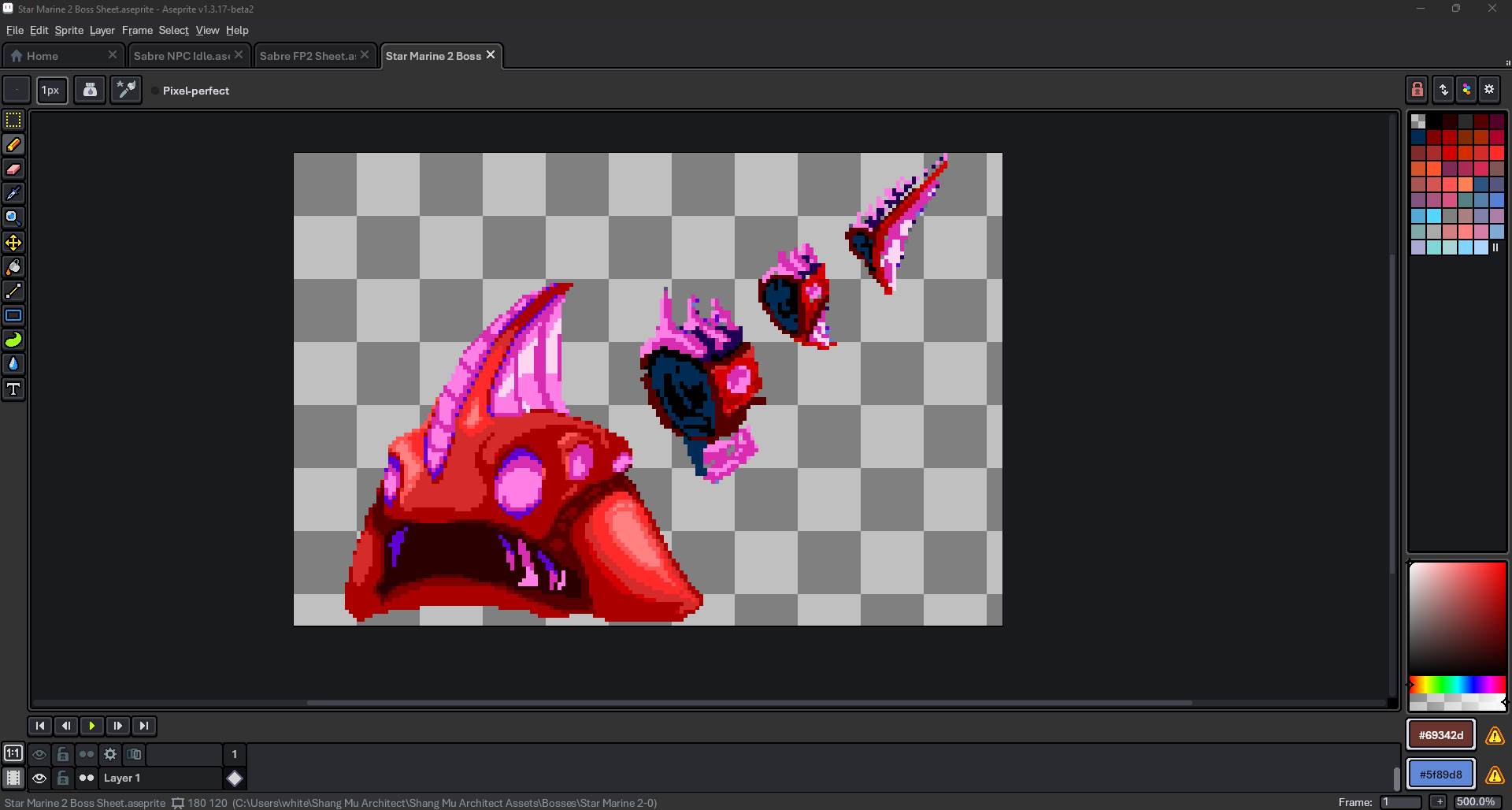Select the Eraser tool
The image size is (1512, 810).
point(13,169)
